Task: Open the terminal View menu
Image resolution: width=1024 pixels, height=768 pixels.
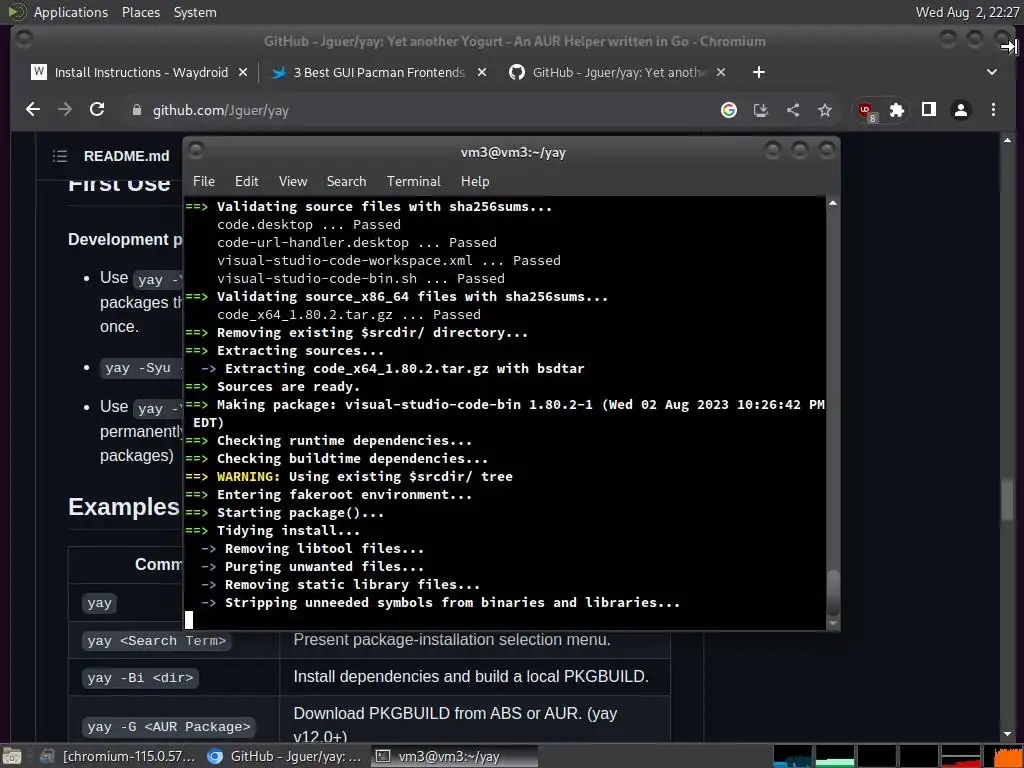Action: pyautogui.click(x=293, y=181)
